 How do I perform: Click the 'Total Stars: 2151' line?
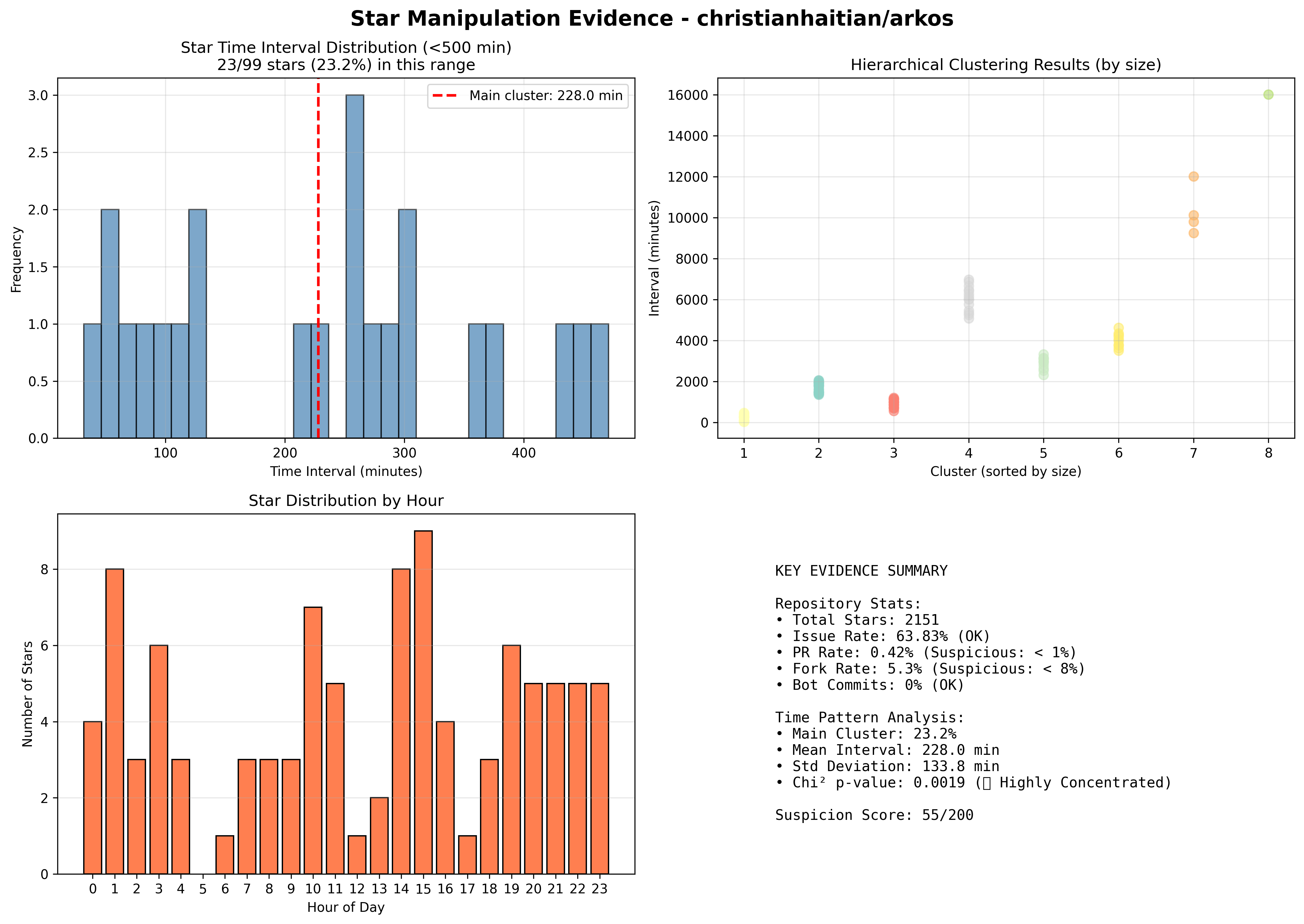pos(857,620)
